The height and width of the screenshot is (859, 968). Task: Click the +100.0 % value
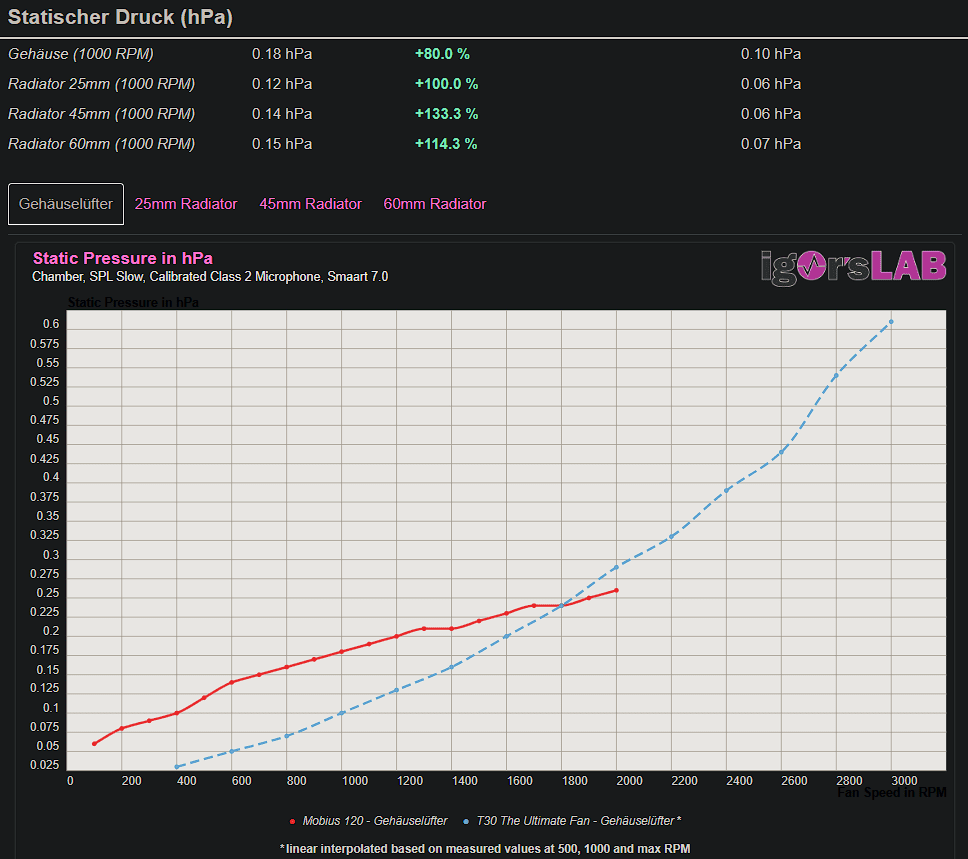[x=446, y=84]
